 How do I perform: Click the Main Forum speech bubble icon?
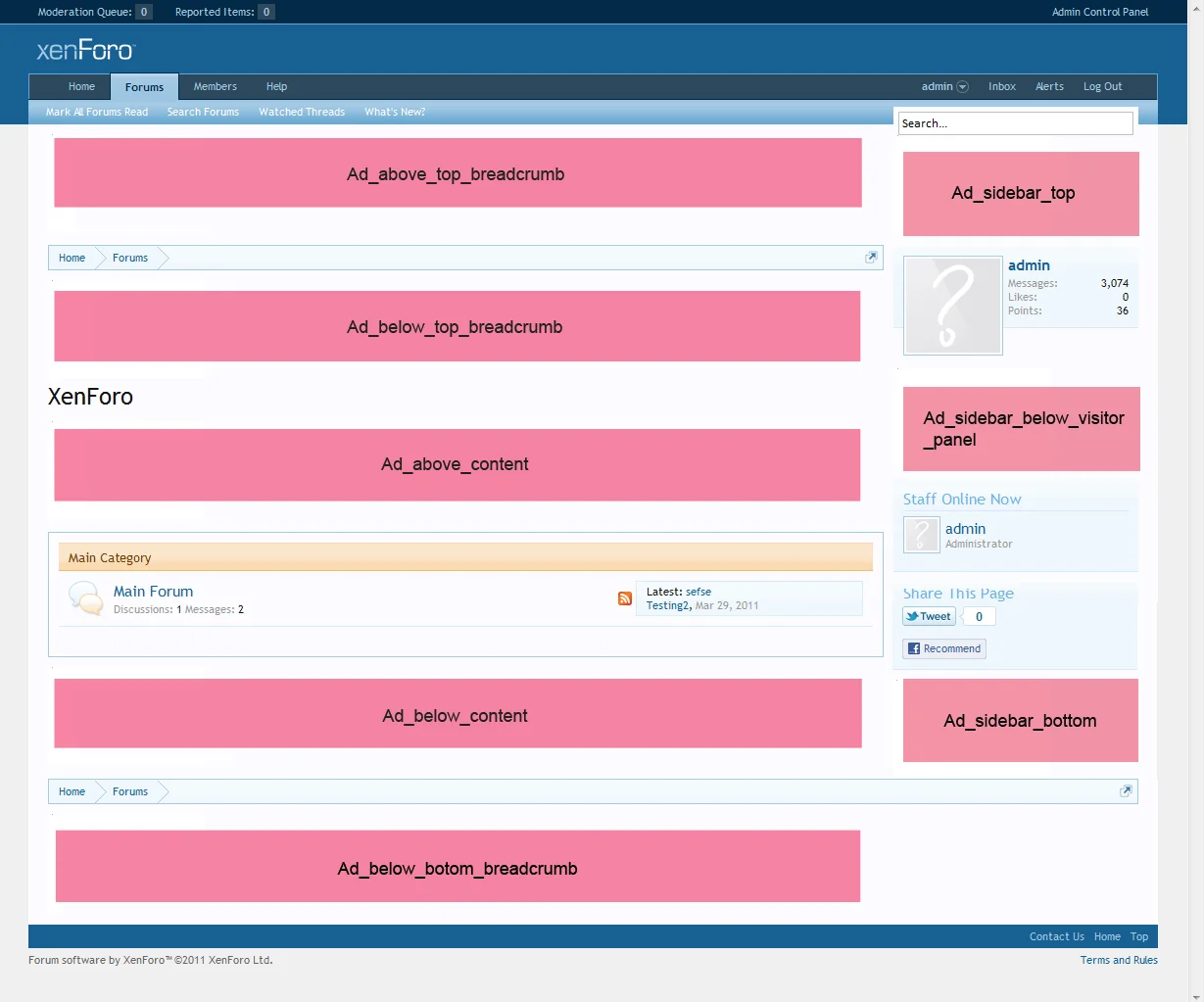86,598
